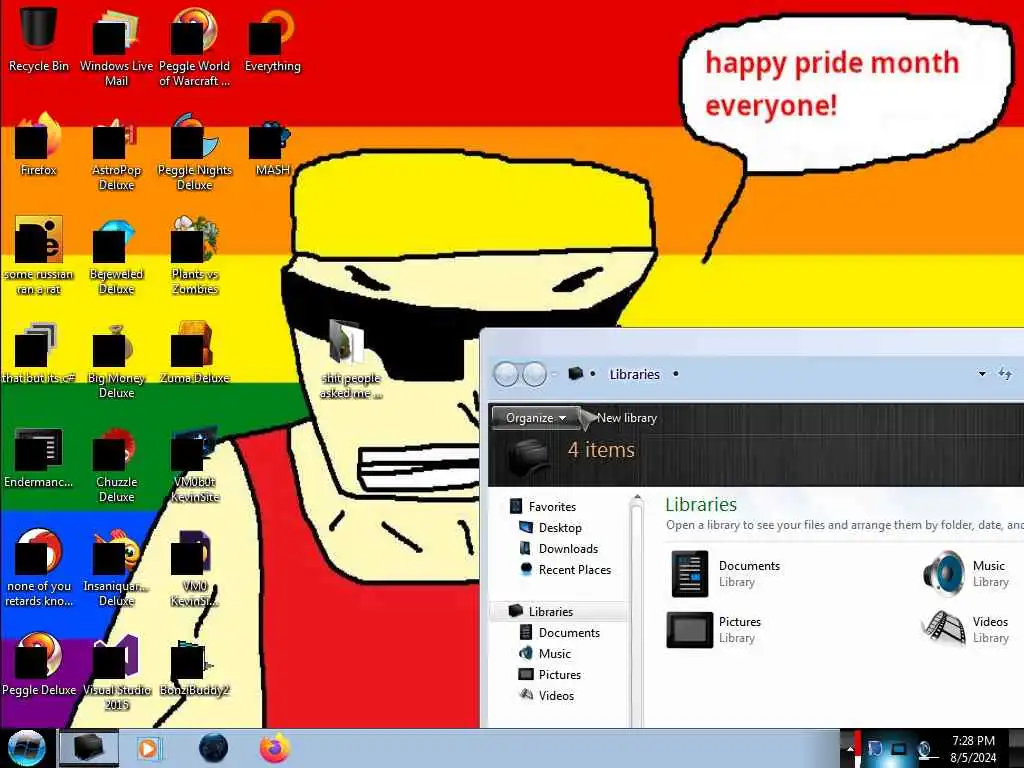1024x768 pixels.
Task: Select the folder on the character's sunglasses
Action: click(x=350, y=359)
